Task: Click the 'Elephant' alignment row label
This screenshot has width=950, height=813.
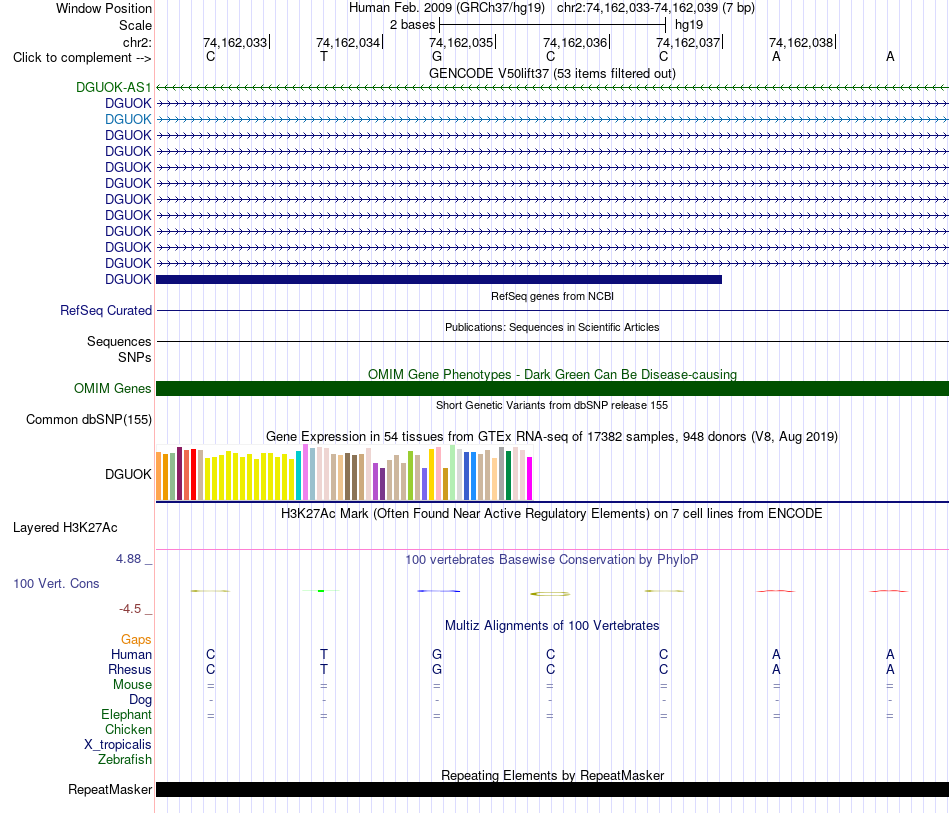Action: click(126, 715)
